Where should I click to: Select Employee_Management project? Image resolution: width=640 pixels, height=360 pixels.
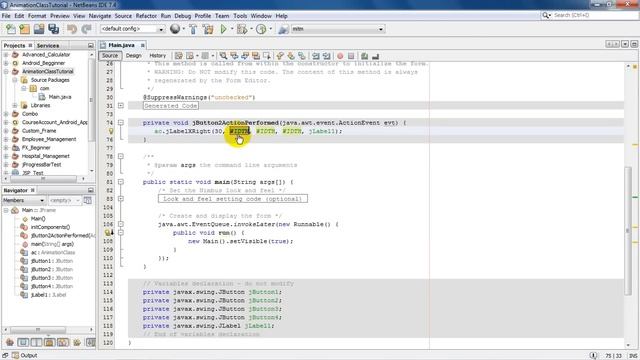point(49,139)
